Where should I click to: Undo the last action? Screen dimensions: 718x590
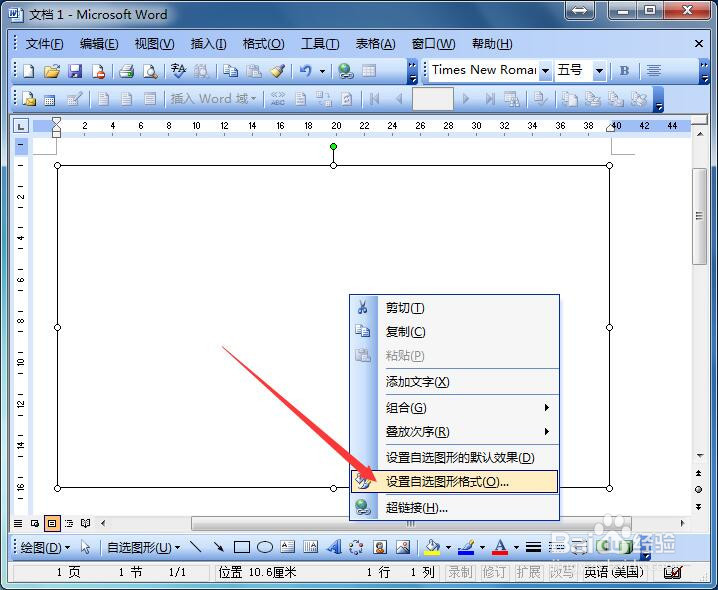pyautogui.click(x=305, y=71)
